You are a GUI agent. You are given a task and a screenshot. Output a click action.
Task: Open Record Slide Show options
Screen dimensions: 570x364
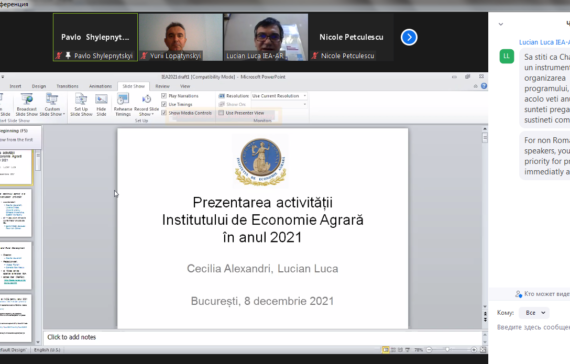coord(146,105)
